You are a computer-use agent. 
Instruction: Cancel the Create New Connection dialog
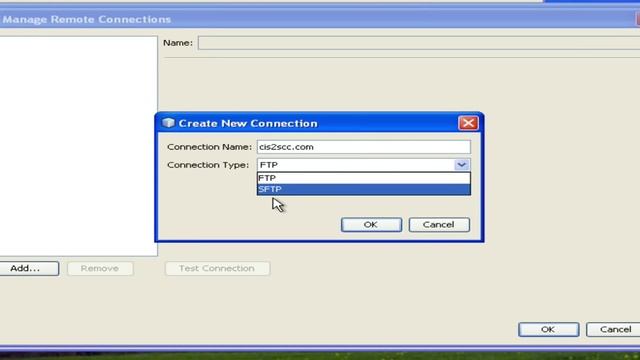point(439,225)
